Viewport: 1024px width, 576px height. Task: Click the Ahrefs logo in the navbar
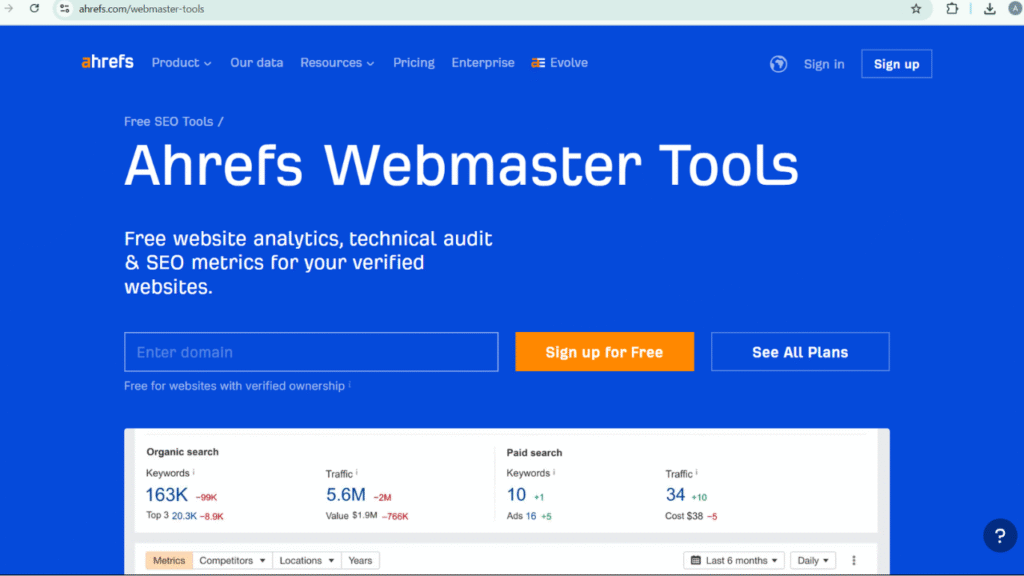point(106,62)
